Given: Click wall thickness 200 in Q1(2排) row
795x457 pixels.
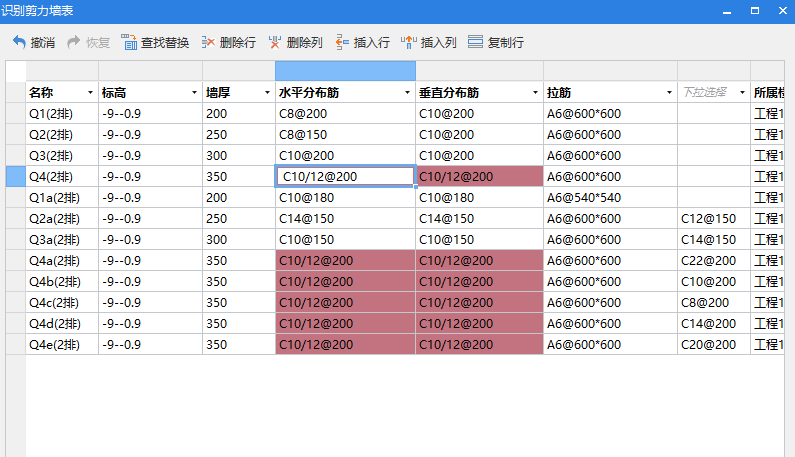Looking at the screenshot, I should coord(239,114).
